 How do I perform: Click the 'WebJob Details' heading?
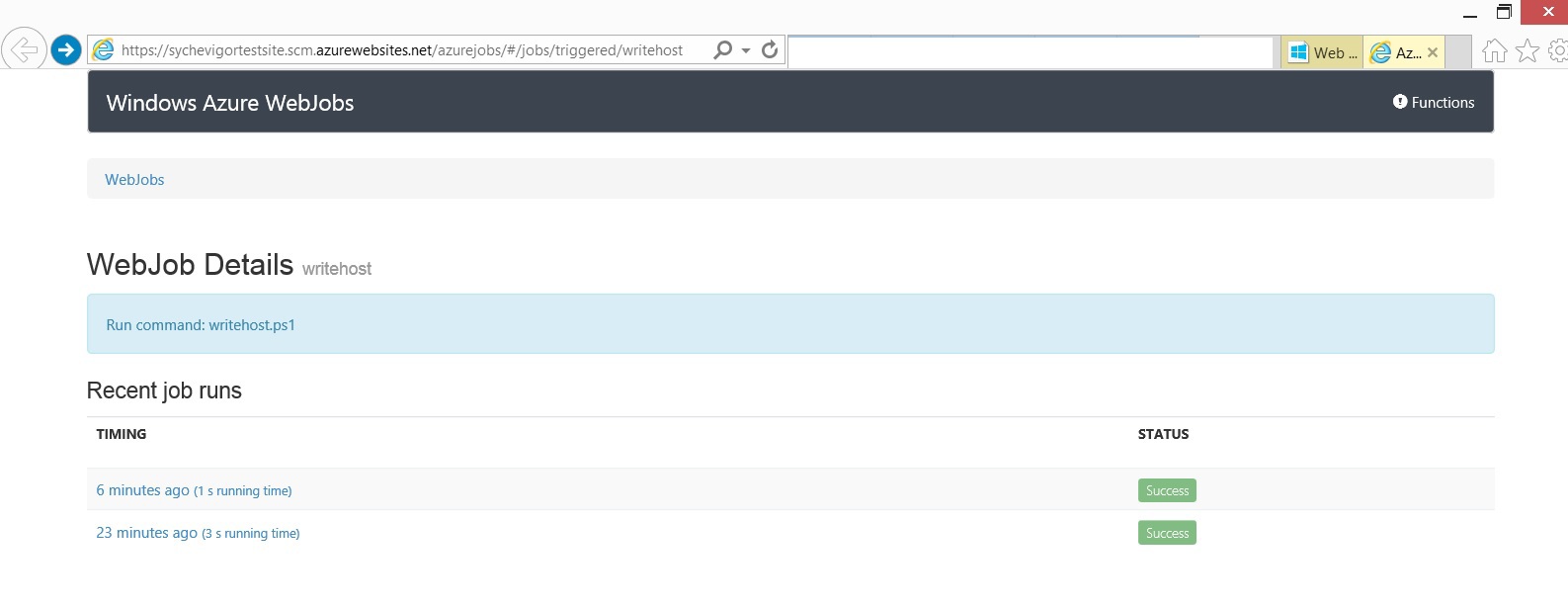(190, 265)
